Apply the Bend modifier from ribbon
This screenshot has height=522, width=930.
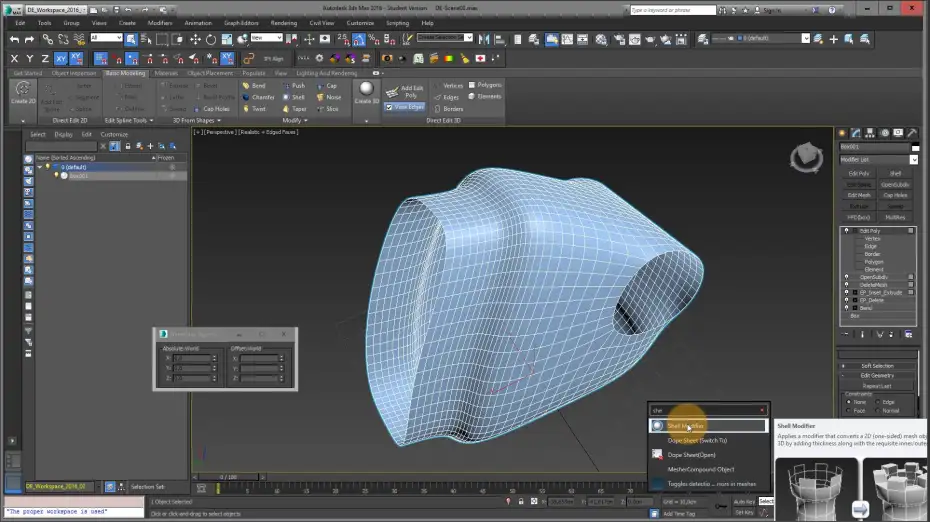[254, 85]
